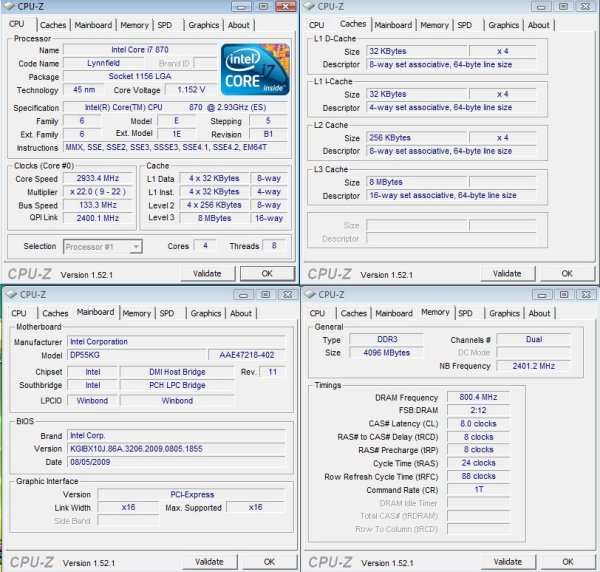Open Memory tab in the CPU window
600x572 pixels.
tap(134, 25)
